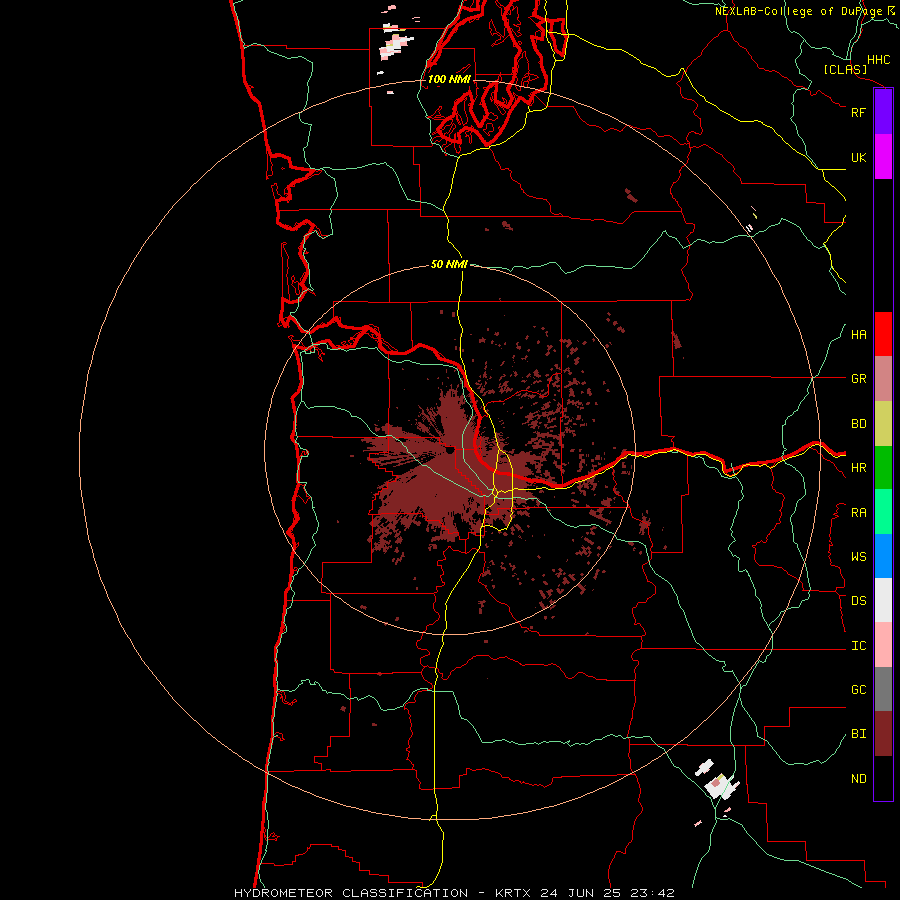Click the purple RF legend color swatch
Viewport: 900px width, 900px height.
(883, 112)
